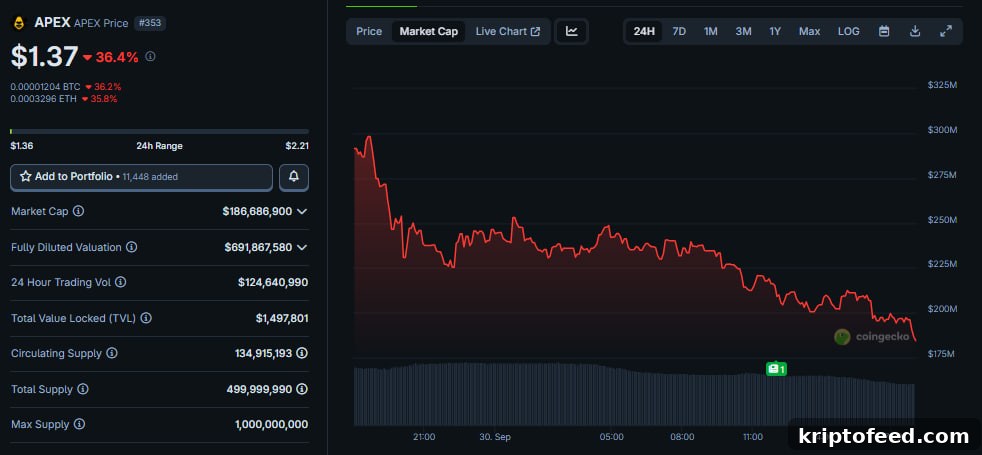This screenshot has width=982, height=455.
Task: Click star icon in Add to Portfolio
Action: point(26,176)
